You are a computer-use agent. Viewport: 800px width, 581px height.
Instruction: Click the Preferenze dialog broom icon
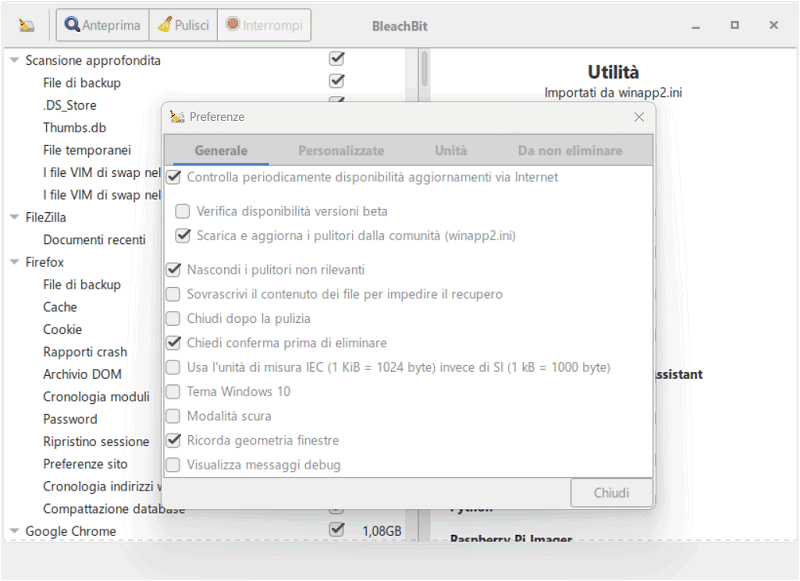[177, 117]
